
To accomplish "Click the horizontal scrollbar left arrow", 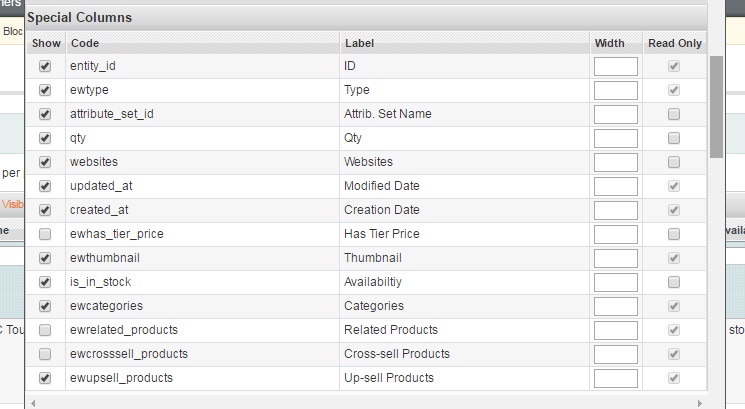I will tap(31, 403).
